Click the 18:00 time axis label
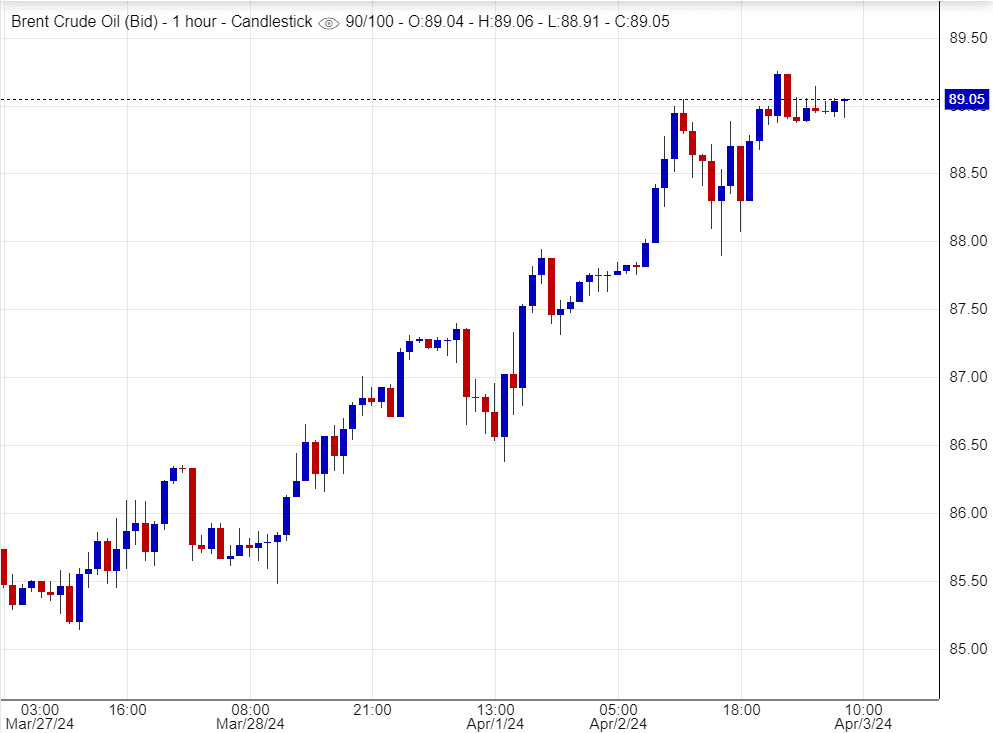The image size is (993, 733). pyautogui.click(x=742, y=710)
